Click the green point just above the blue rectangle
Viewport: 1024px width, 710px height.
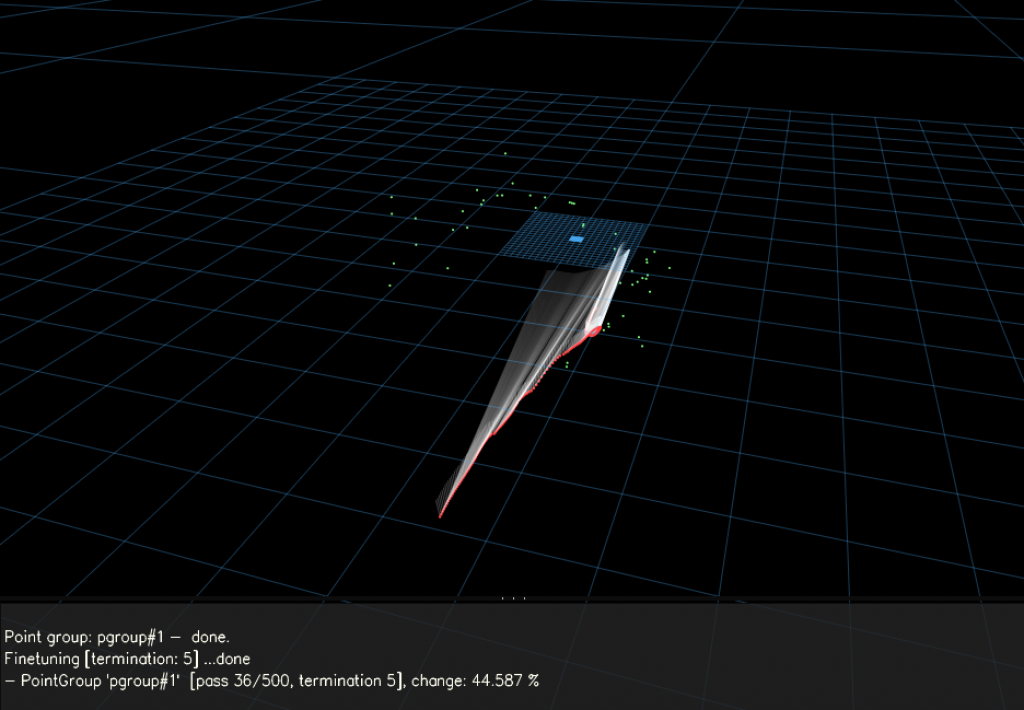pos(583,225)
